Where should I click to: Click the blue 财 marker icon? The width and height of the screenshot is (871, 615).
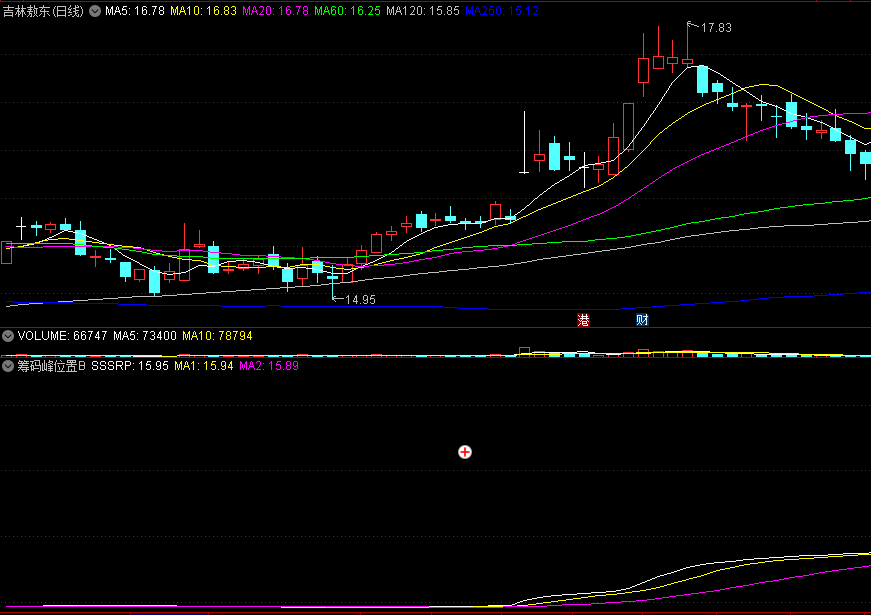[642, 320]
